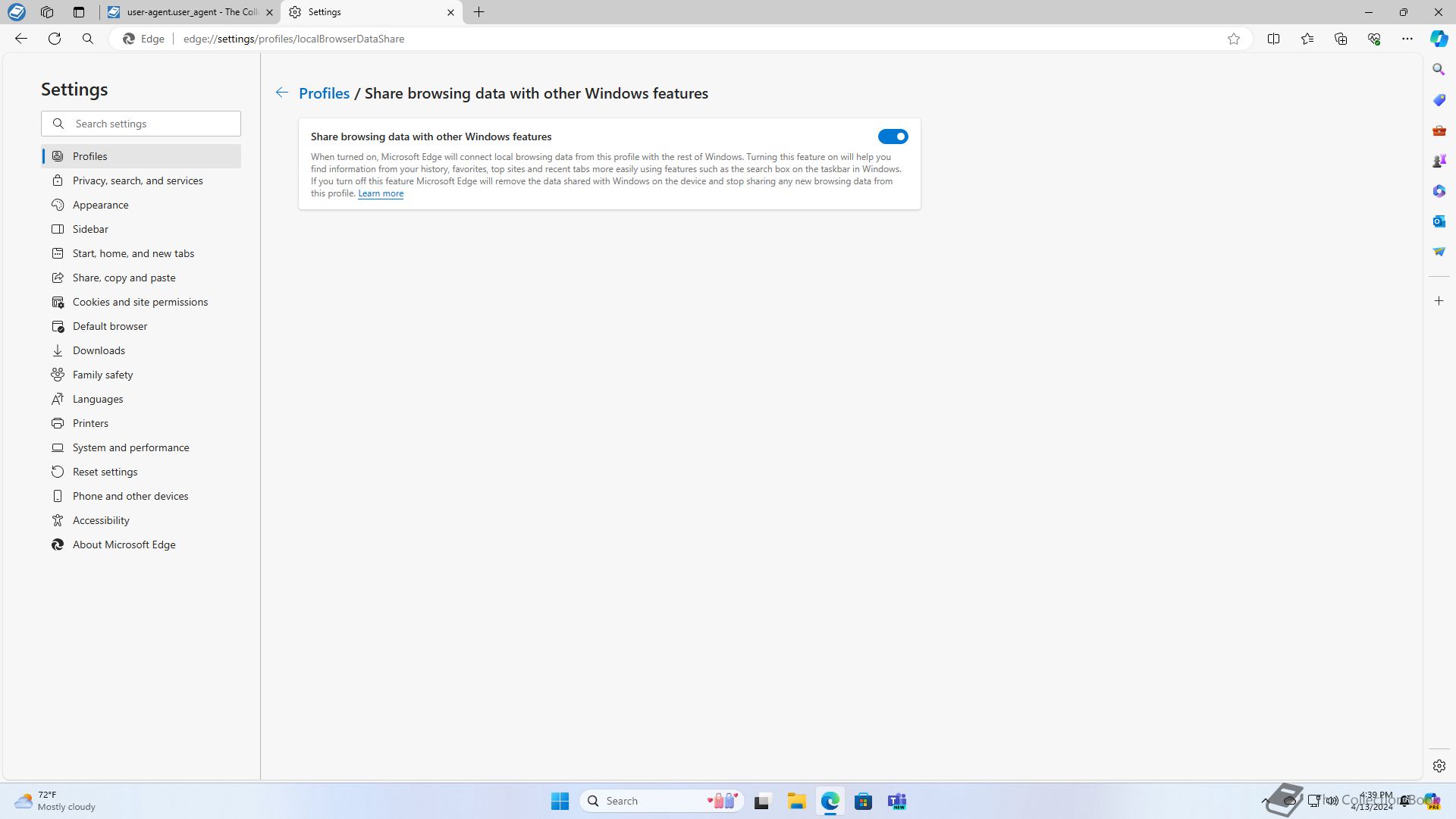Open the Windows Start button
The width and height of the screenshot is (1456, 819).
[560, 801]
